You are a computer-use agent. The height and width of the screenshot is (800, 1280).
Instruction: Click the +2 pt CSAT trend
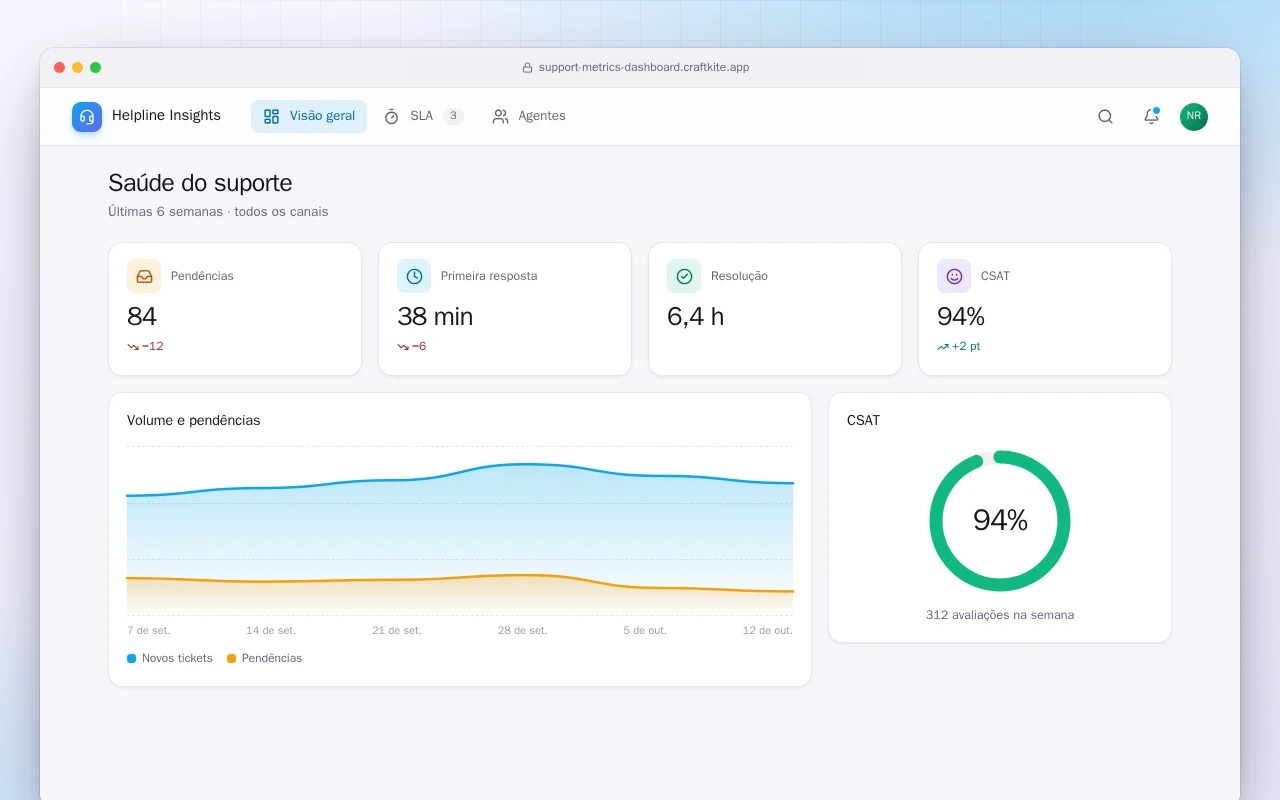[x=959, y=346]
